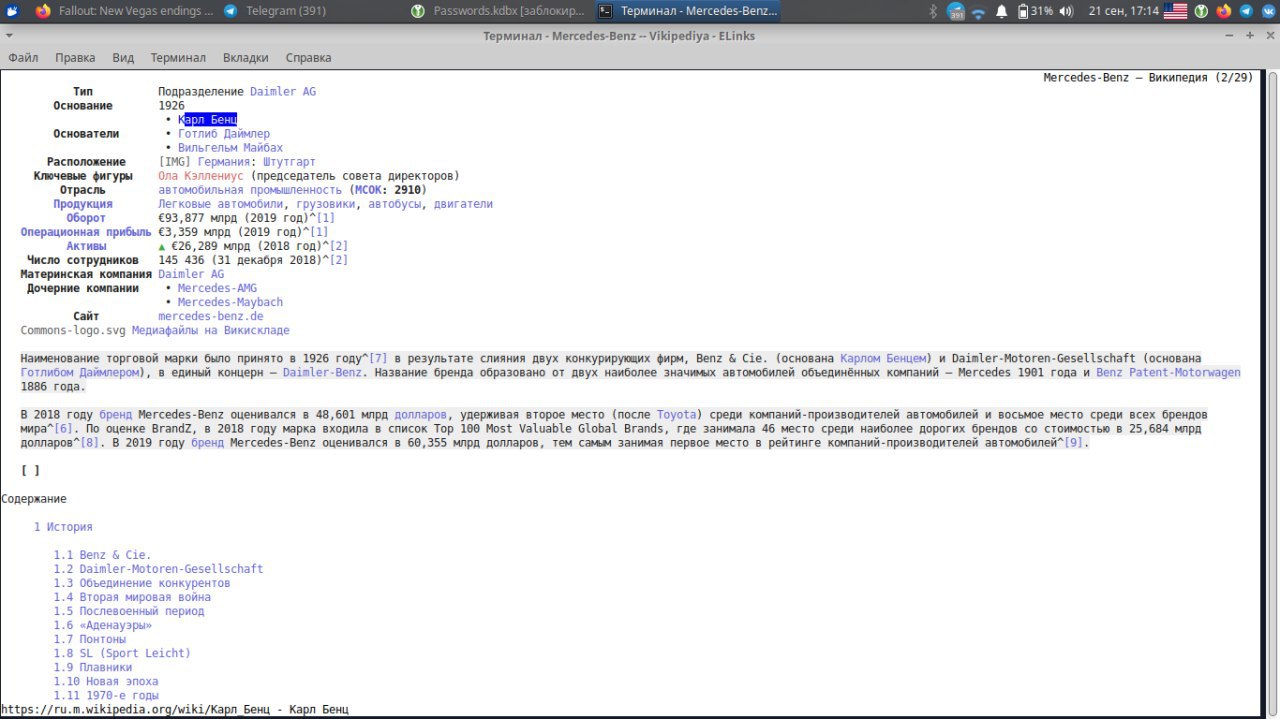Viewport: 1280px width, 719px height.
Task: Open автомобильная промышленность link
Action: pos(250,189)
